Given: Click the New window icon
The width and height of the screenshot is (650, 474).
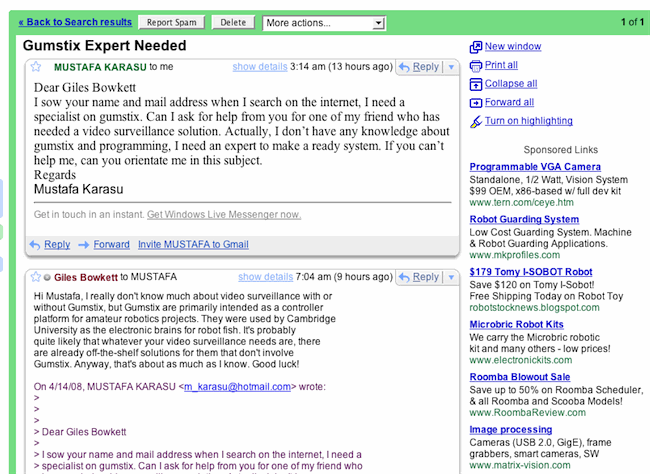Looking at the screenshot, I should pos(476,47).
